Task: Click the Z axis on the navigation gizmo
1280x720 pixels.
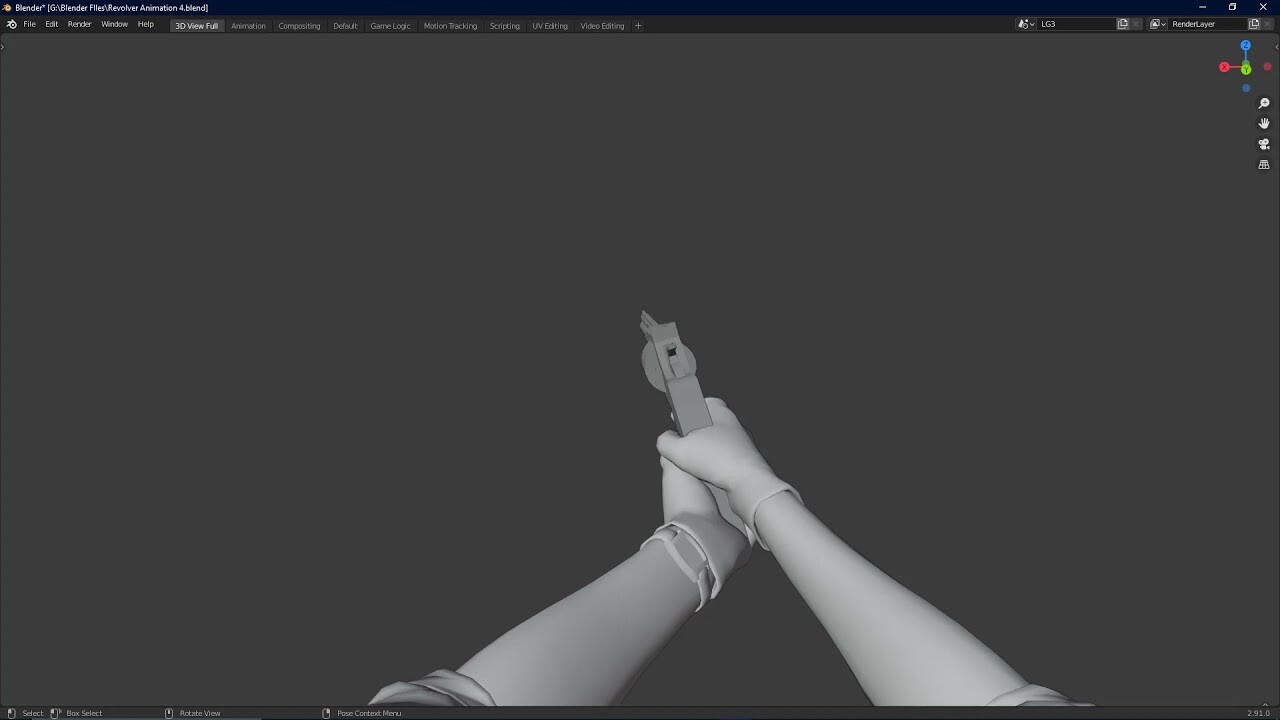Action: [1246, 45]
